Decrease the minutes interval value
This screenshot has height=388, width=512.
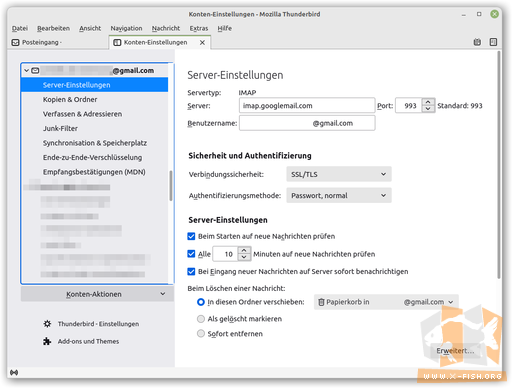[244, 257]
